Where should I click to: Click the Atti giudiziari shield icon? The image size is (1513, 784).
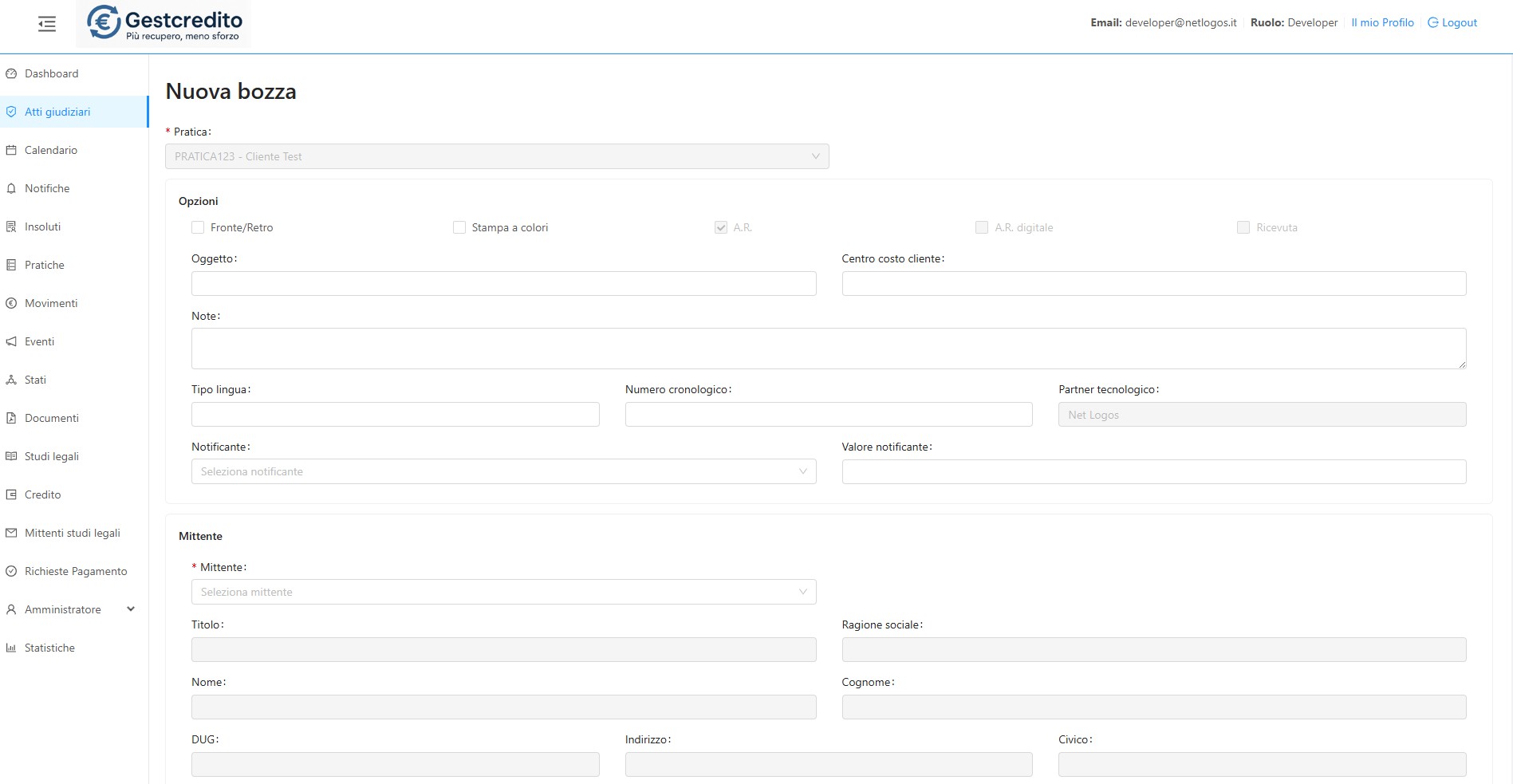click(11, 112)
